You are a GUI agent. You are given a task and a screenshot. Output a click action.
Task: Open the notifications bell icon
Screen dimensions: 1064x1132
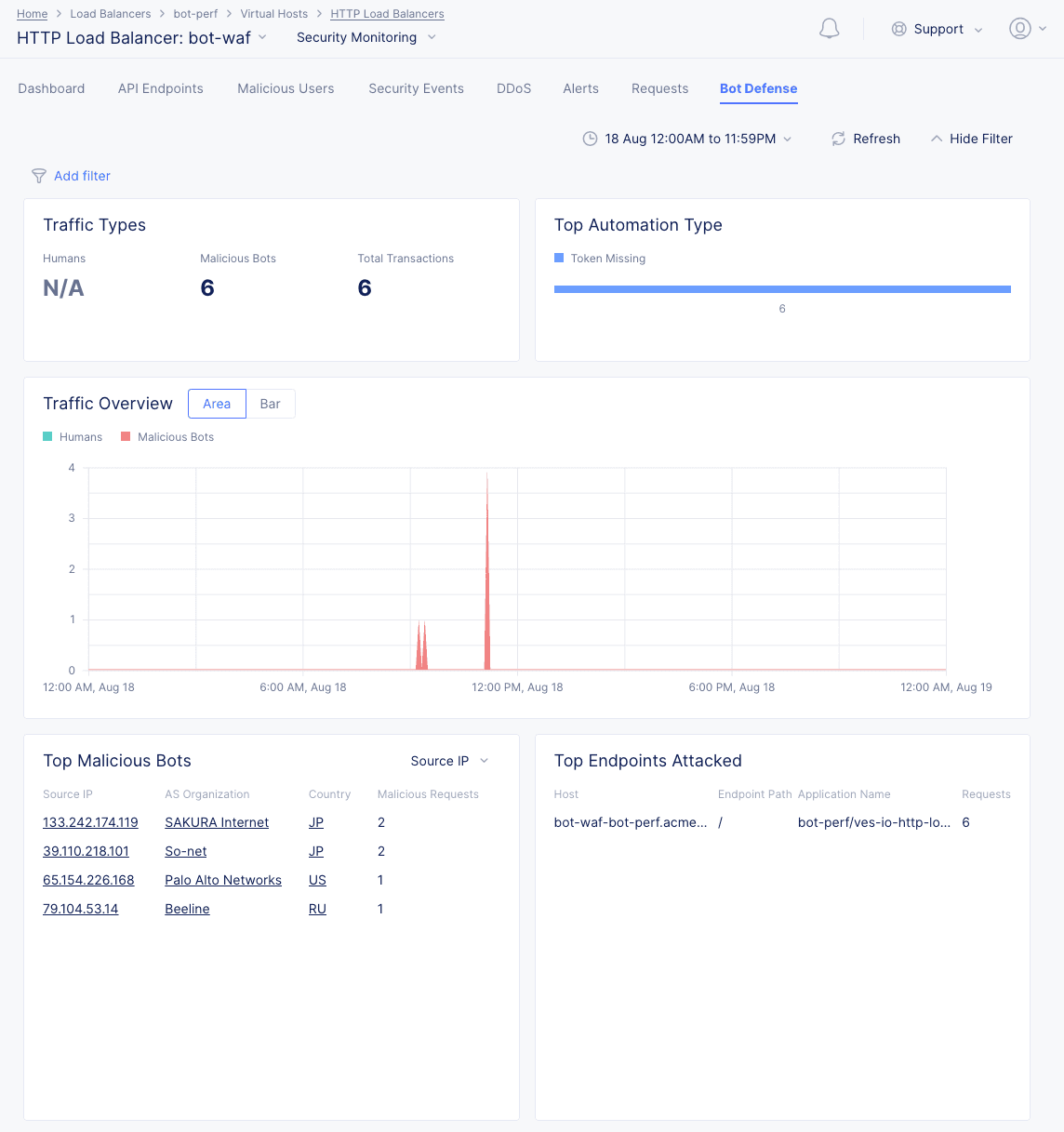[x=829, y=29]
